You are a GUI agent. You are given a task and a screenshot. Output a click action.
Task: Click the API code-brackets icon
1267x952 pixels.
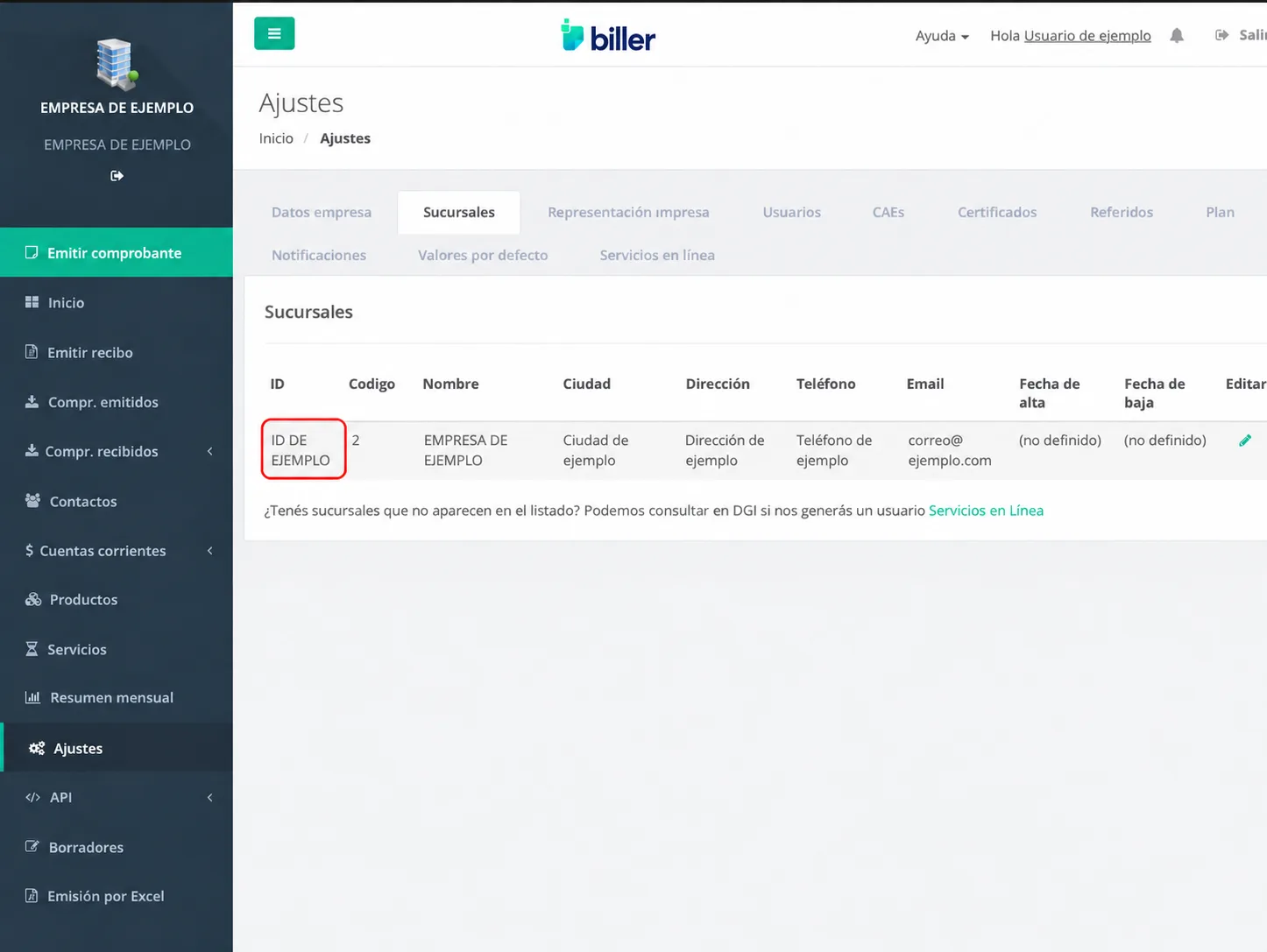click(x=33, y=798)
